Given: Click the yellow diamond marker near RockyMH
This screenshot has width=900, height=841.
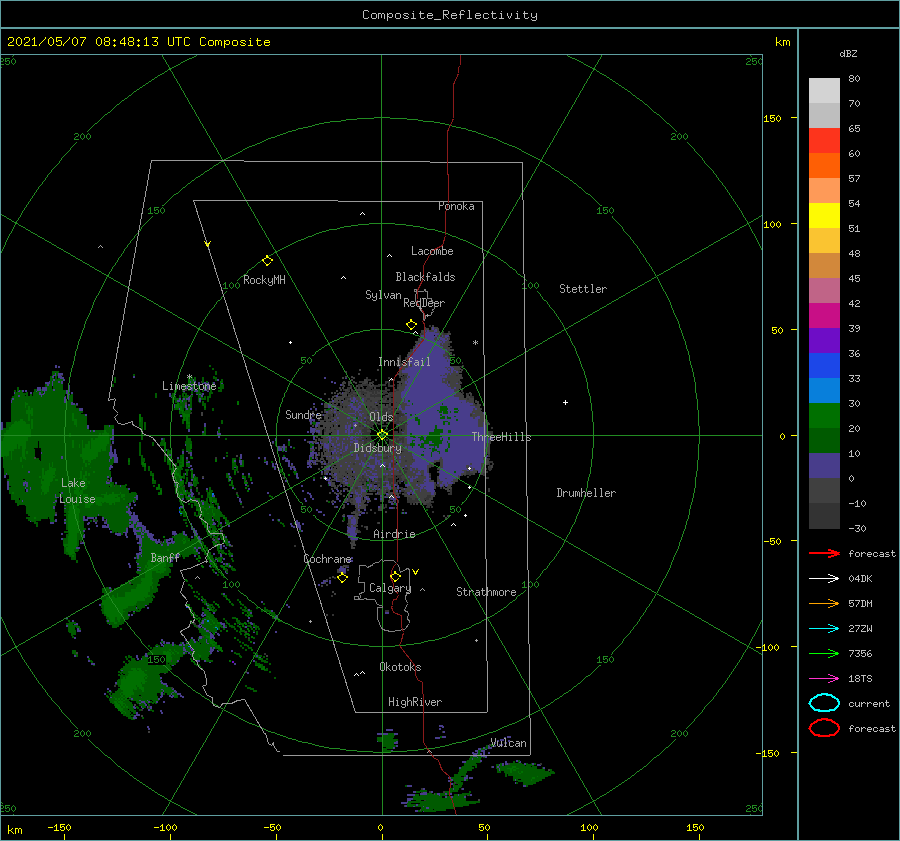Looking at the screenshot, I should (267, 261).
